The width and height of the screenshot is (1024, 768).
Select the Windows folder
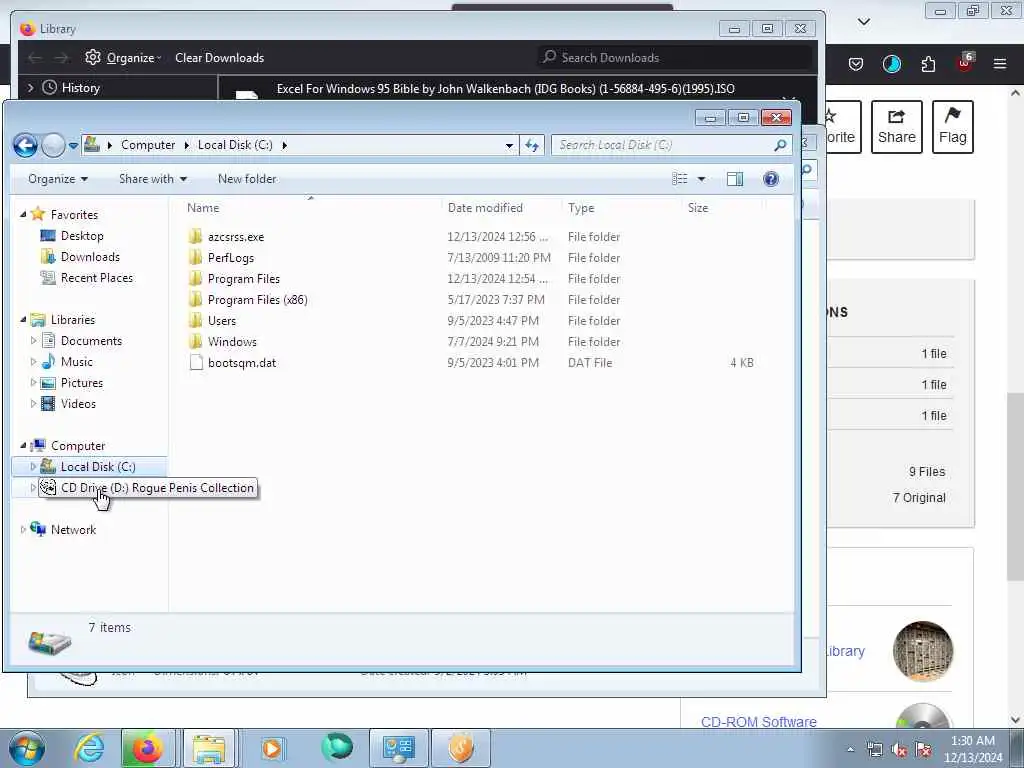coord(232,342)
